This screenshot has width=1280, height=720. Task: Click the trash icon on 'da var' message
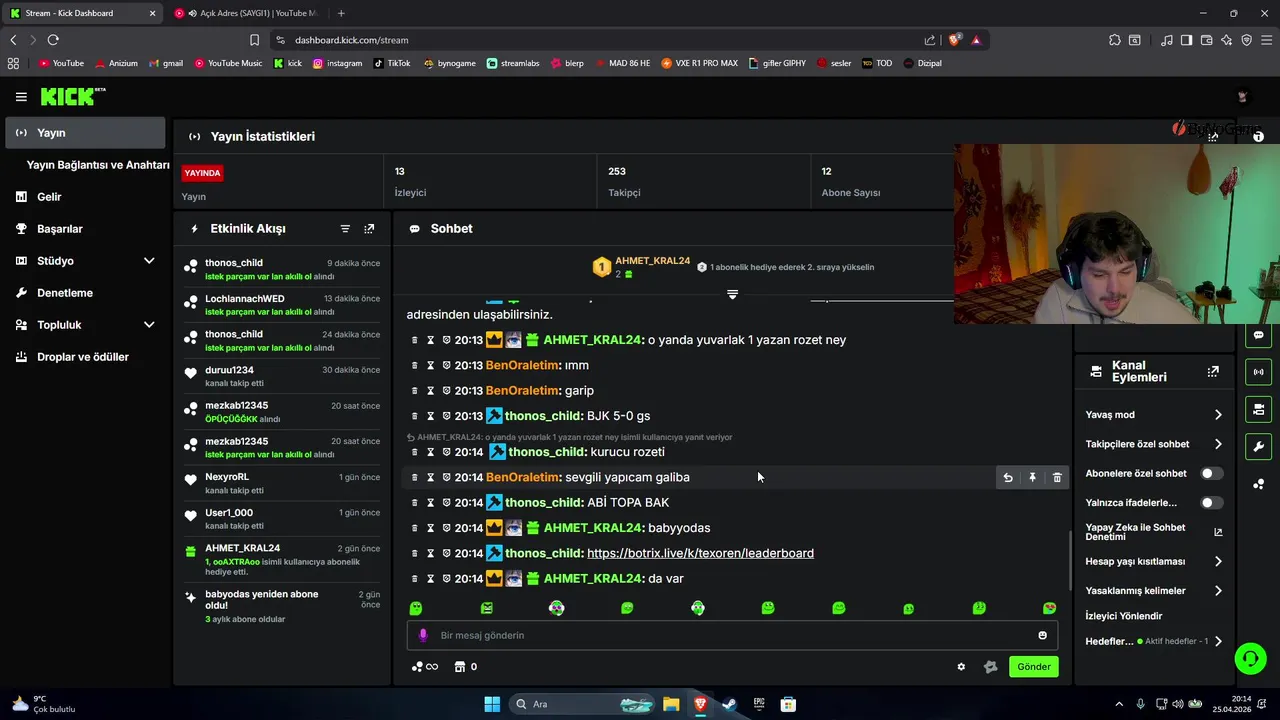click(x=415, y=579)
